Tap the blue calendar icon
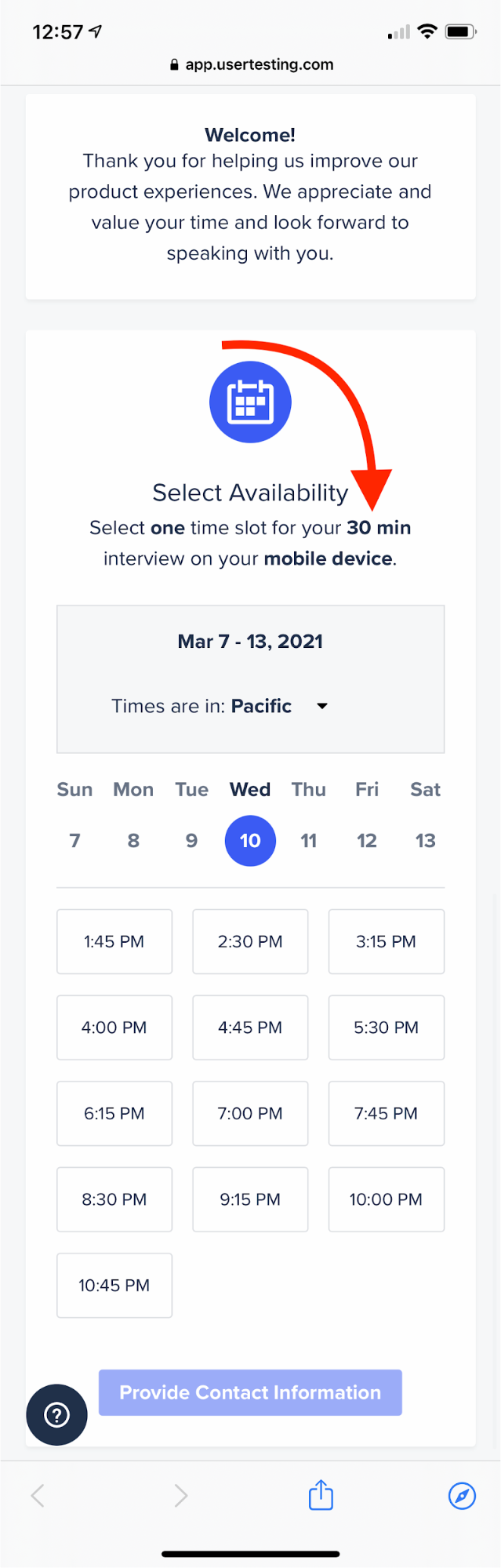 tap(250, 402)
